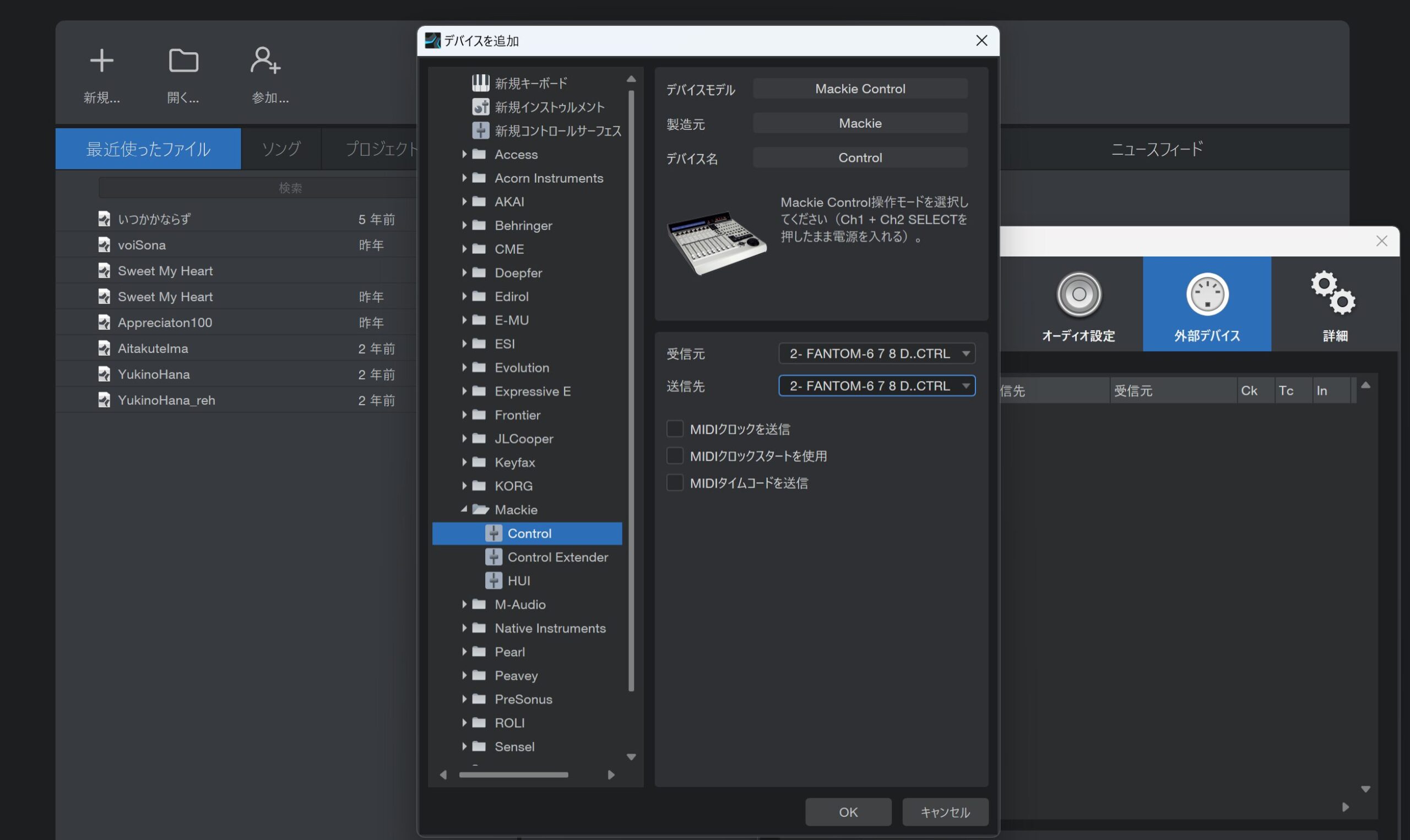Expand the Acorn Instruments folder

(464, 178)
